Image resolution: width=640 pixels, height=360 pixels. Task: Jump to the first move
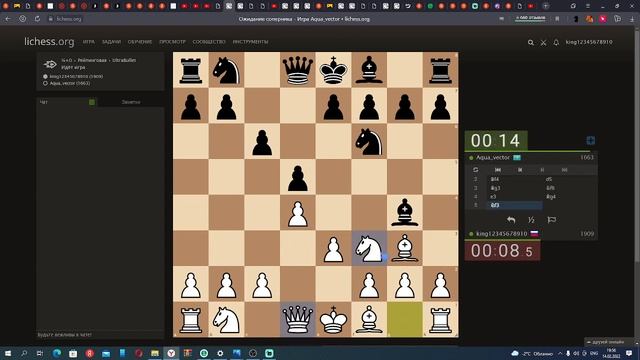498,170
